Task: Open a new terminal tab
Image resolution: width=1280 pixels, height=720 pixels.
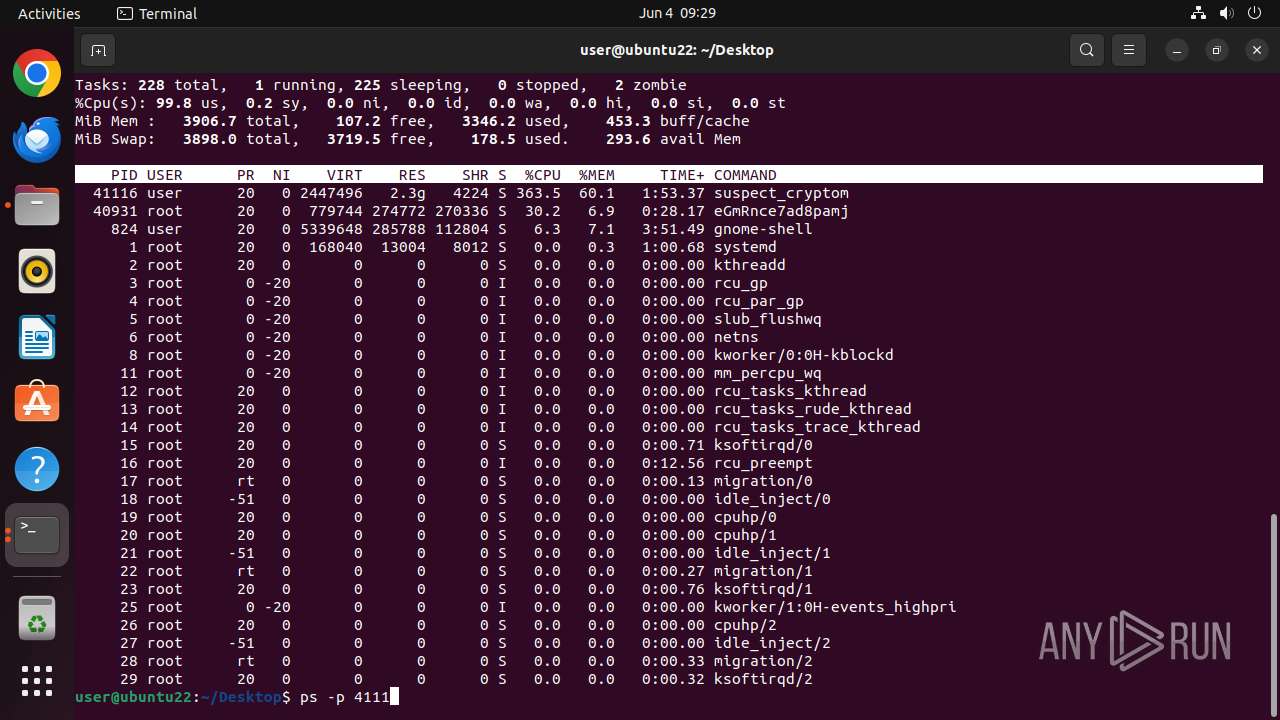Action: tap(98, 50)
